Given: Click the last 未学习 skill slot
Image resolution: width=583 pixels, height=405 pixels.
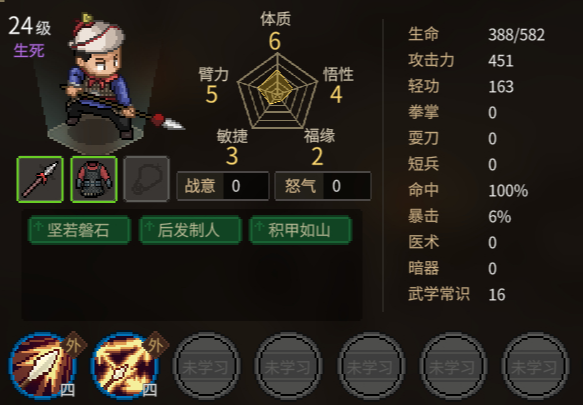Looking at the screenshot, I should [535, 367].
